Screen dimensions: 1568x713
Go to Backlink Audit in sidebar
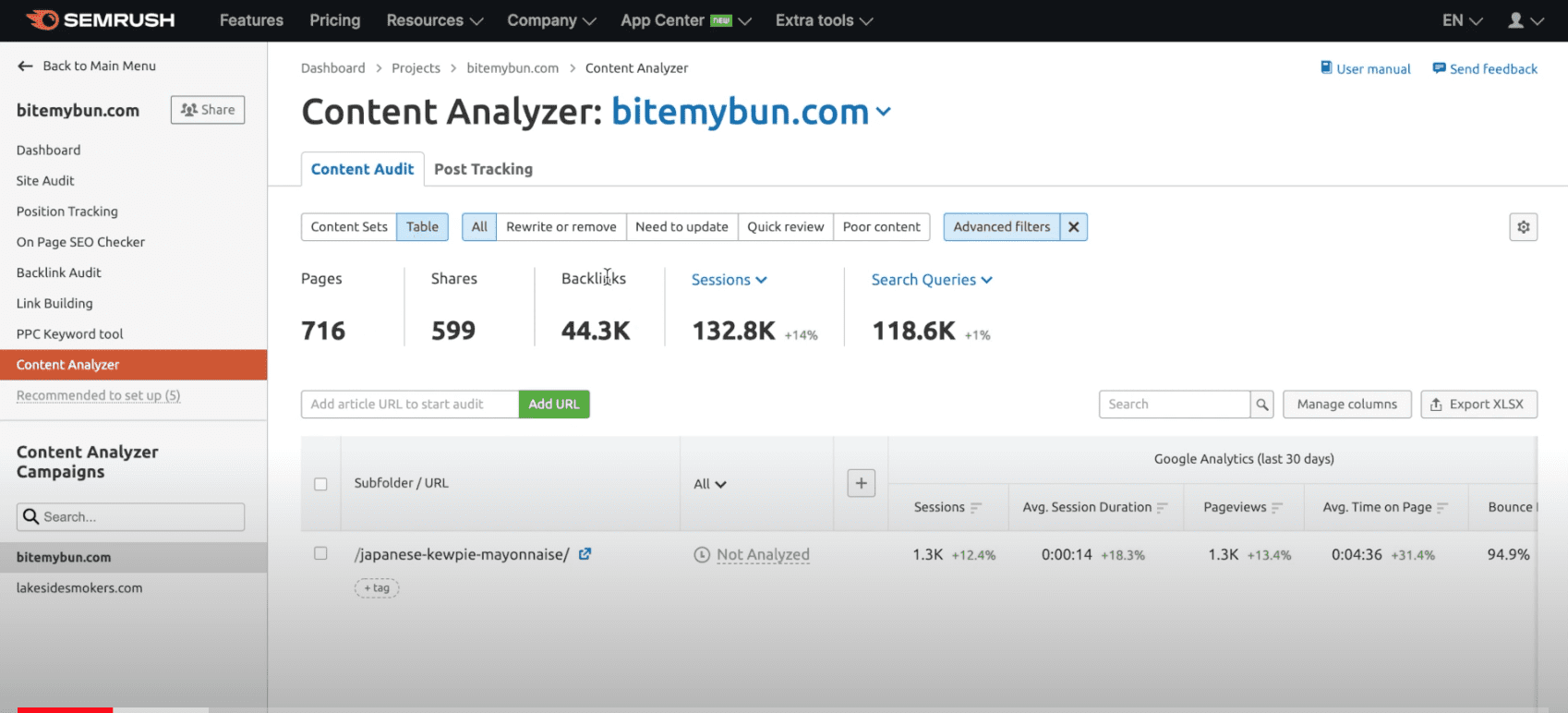(59, 272)
